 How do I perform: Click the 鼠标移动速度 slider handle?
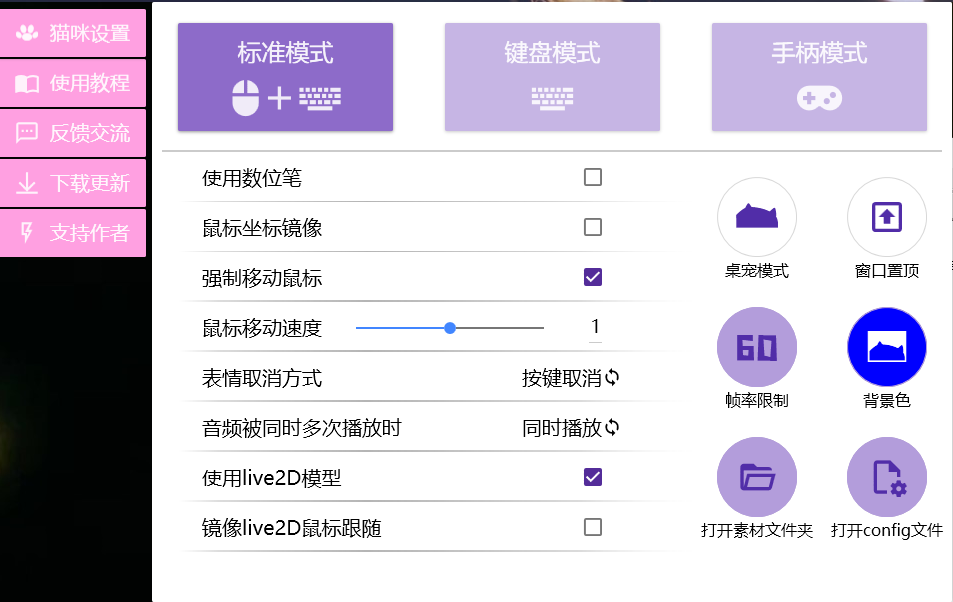click(x=450, y=328)
